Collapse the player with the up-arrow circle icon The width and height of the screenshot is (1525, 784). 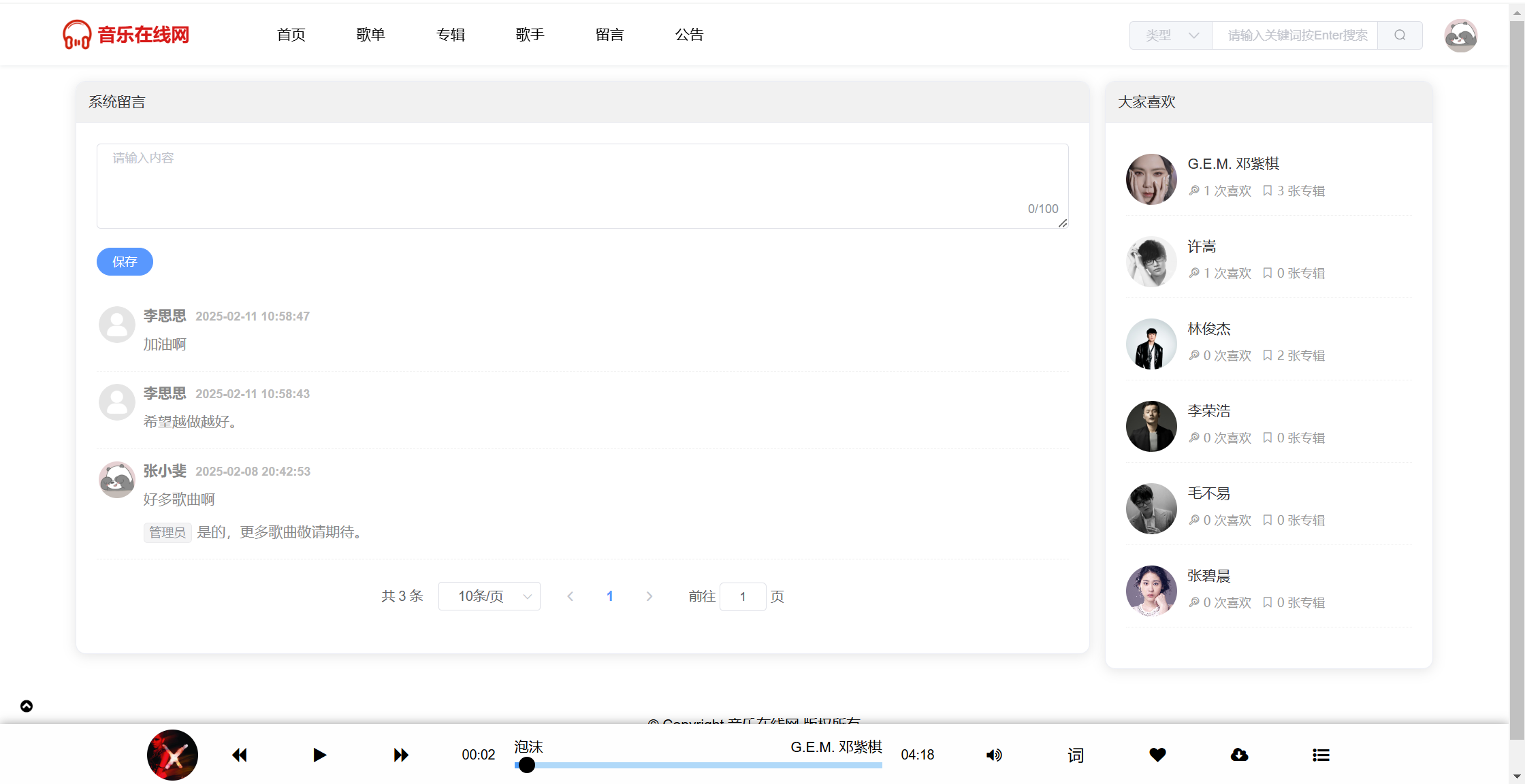[27, 706]
